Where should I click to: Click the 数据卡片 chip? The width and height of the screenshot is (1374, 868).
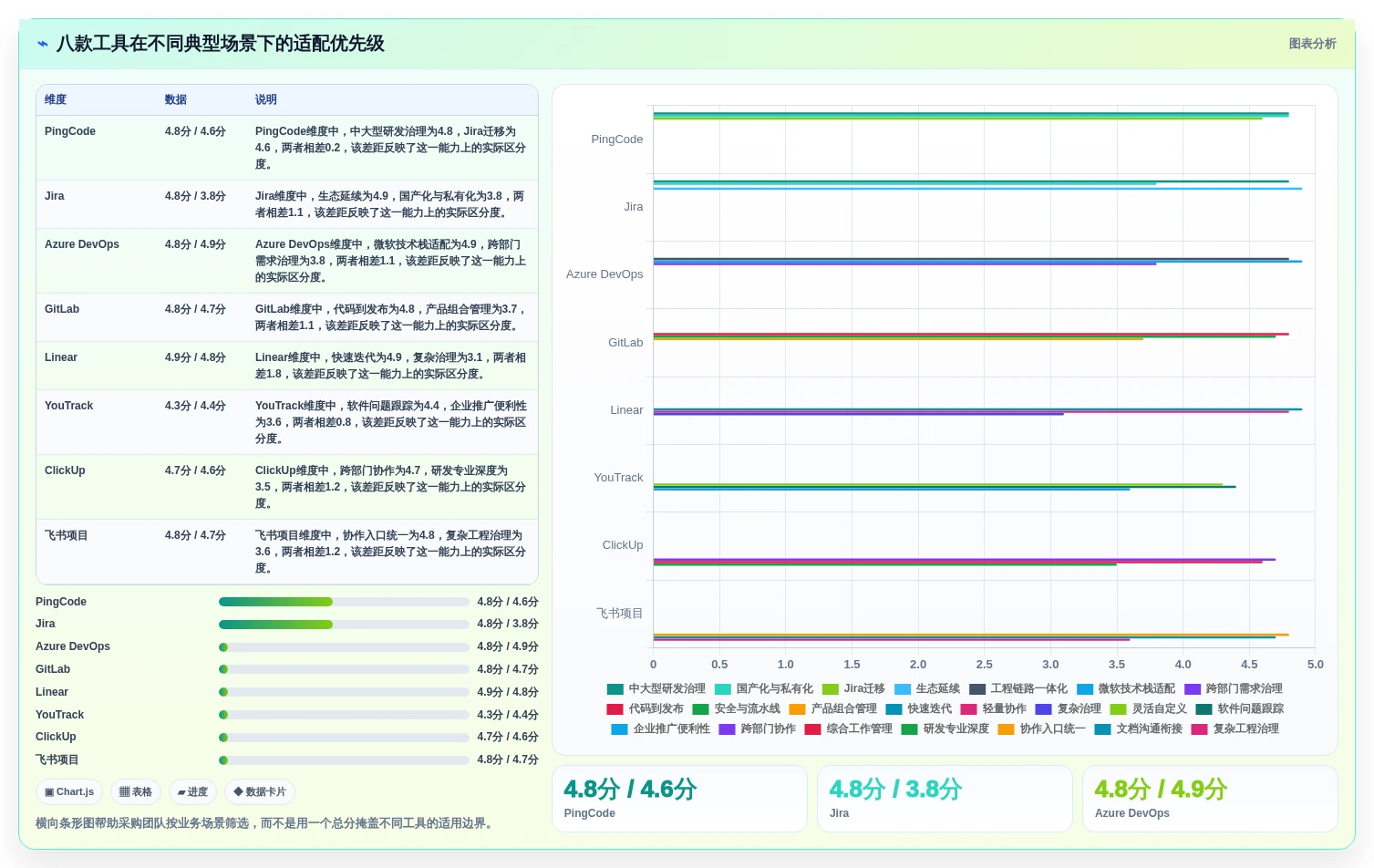tap(260, 792)
